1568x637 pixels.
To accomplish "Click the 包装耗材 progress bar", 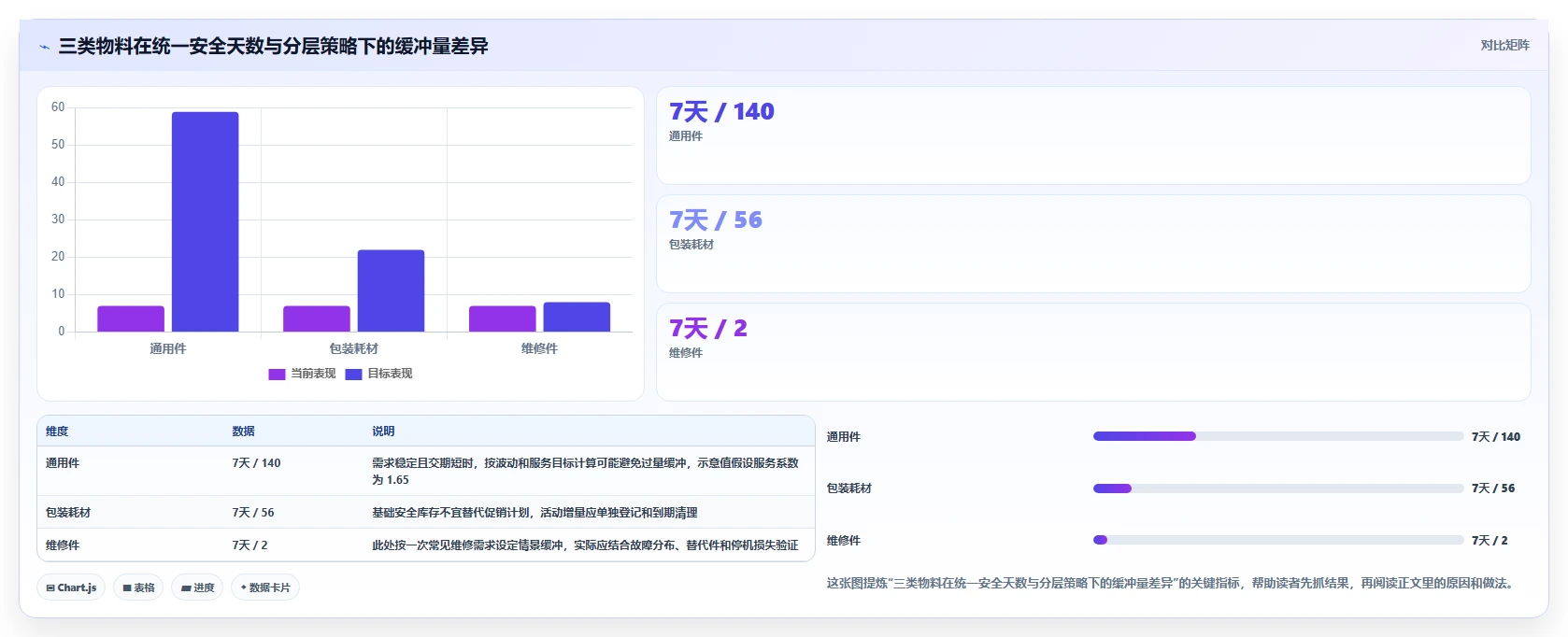I will coord(1278,488).
